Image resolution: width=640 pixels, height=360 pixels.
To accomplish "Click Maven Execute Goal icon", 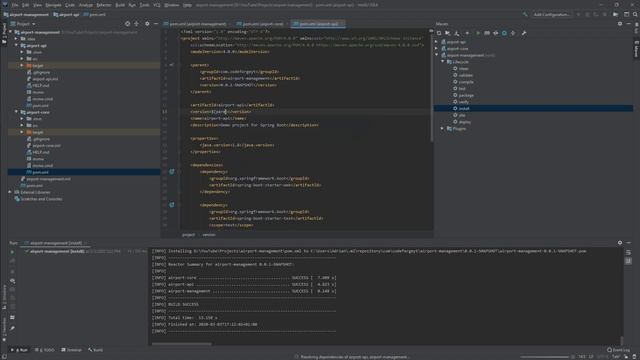I will pos(487,33).
